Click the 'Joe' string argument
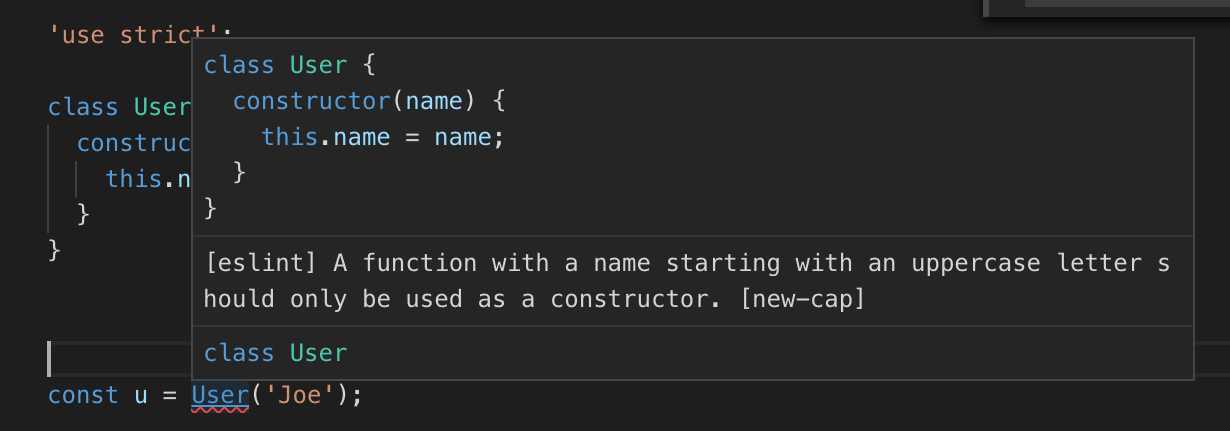This screenshot has height=431, width=1230. 299,395
